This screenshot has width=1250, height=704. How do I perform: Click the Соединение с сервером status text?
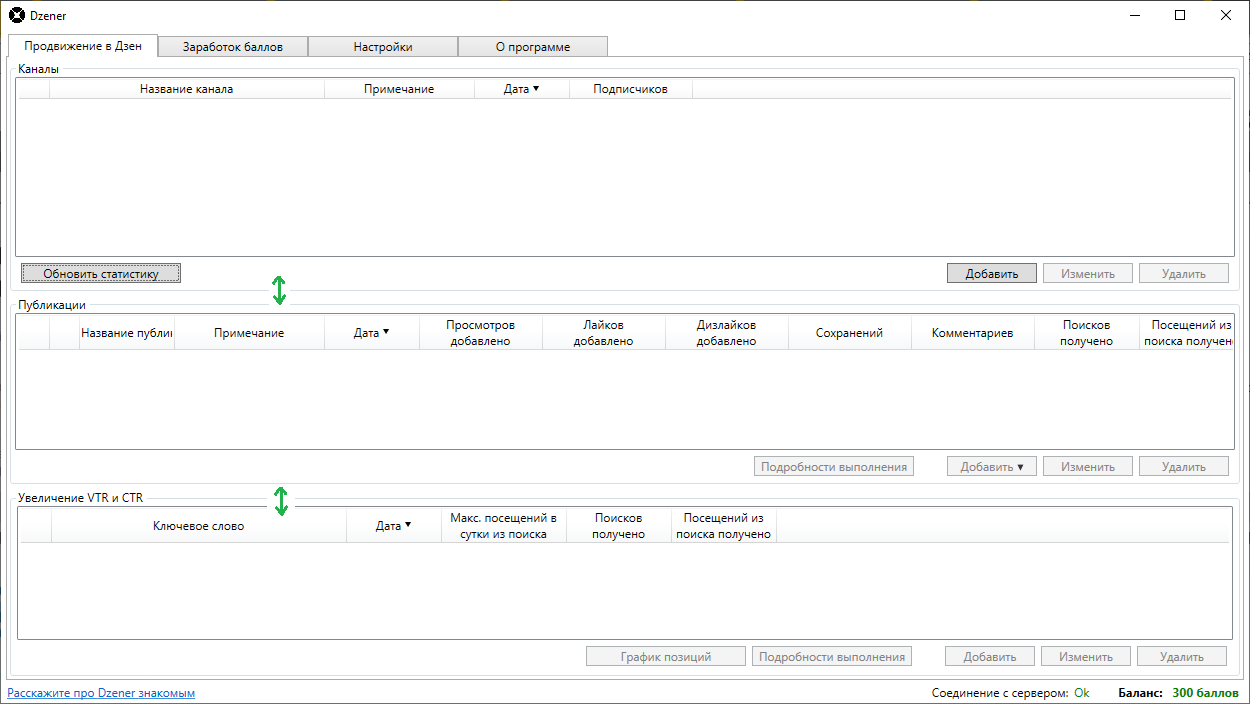[1000, 693]
